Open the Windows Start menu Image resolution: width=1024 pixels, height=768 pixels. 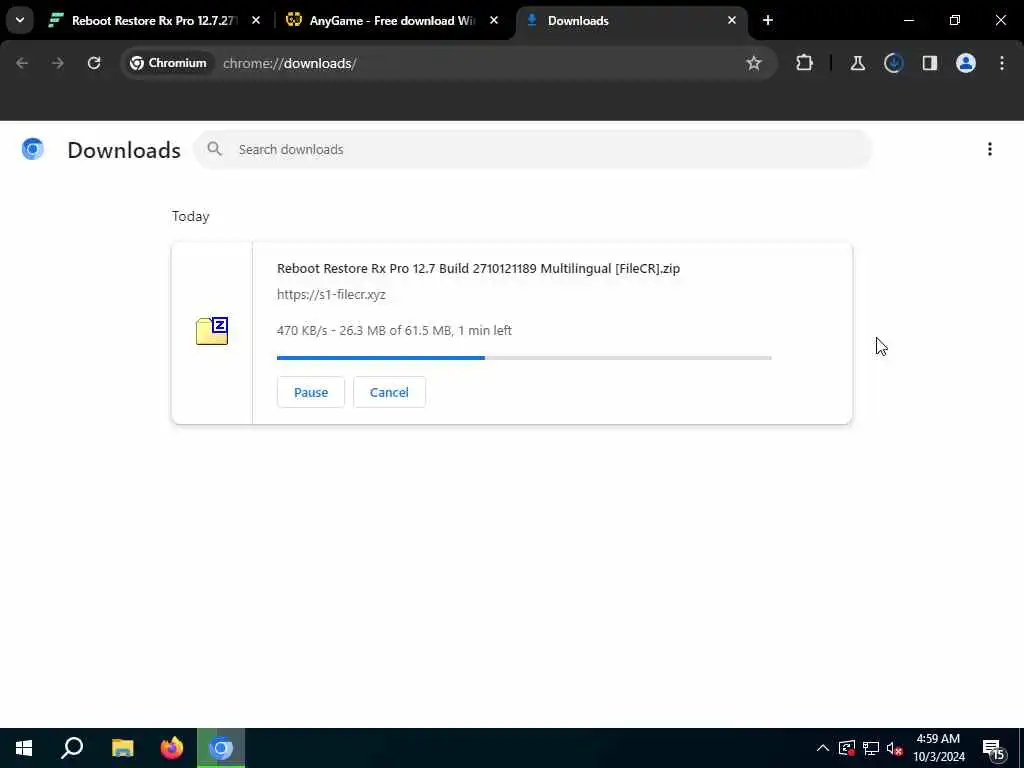[24, 748]
